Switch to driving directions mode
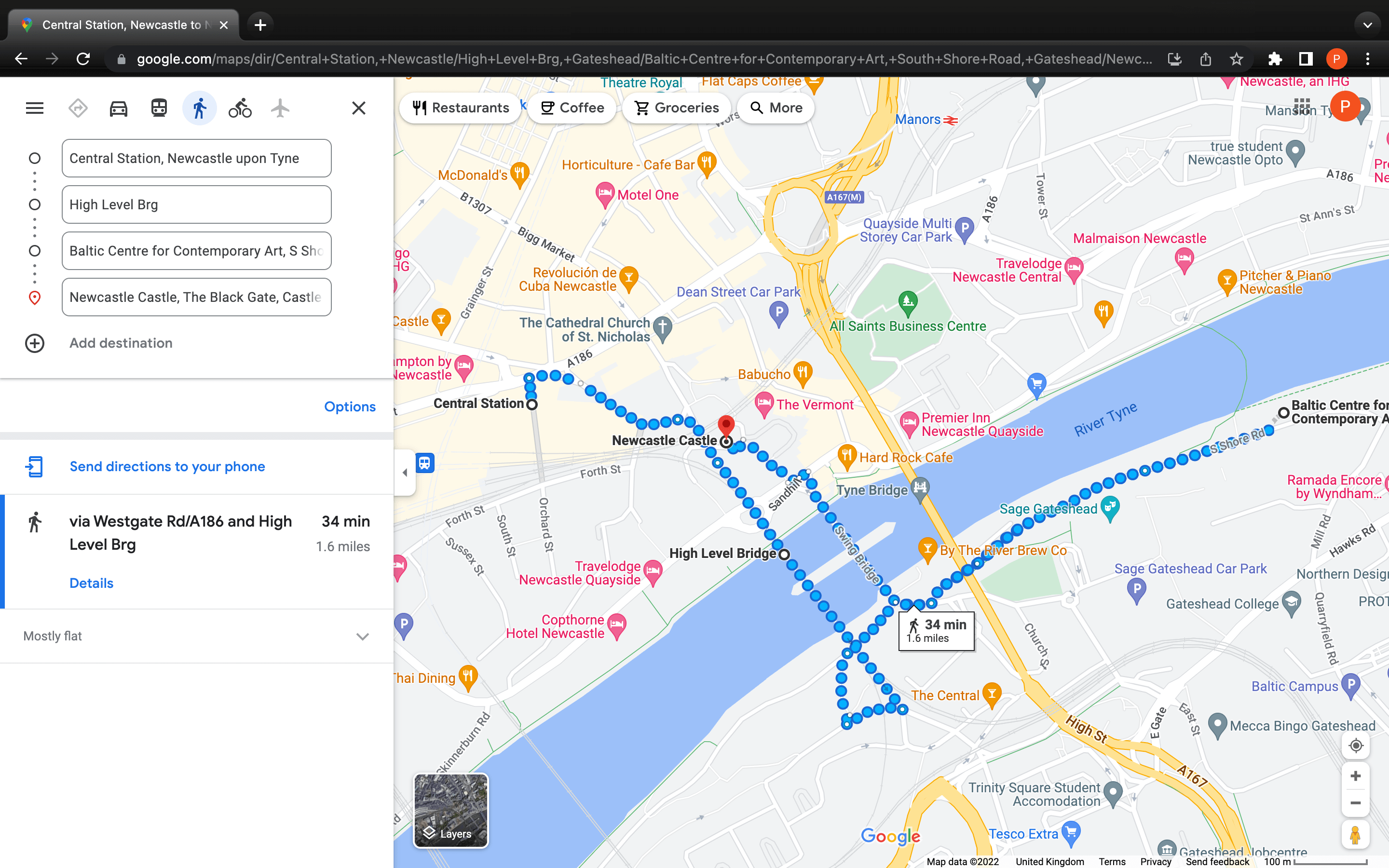Screen dimensions: 1389x868 [x=118, y=108]
